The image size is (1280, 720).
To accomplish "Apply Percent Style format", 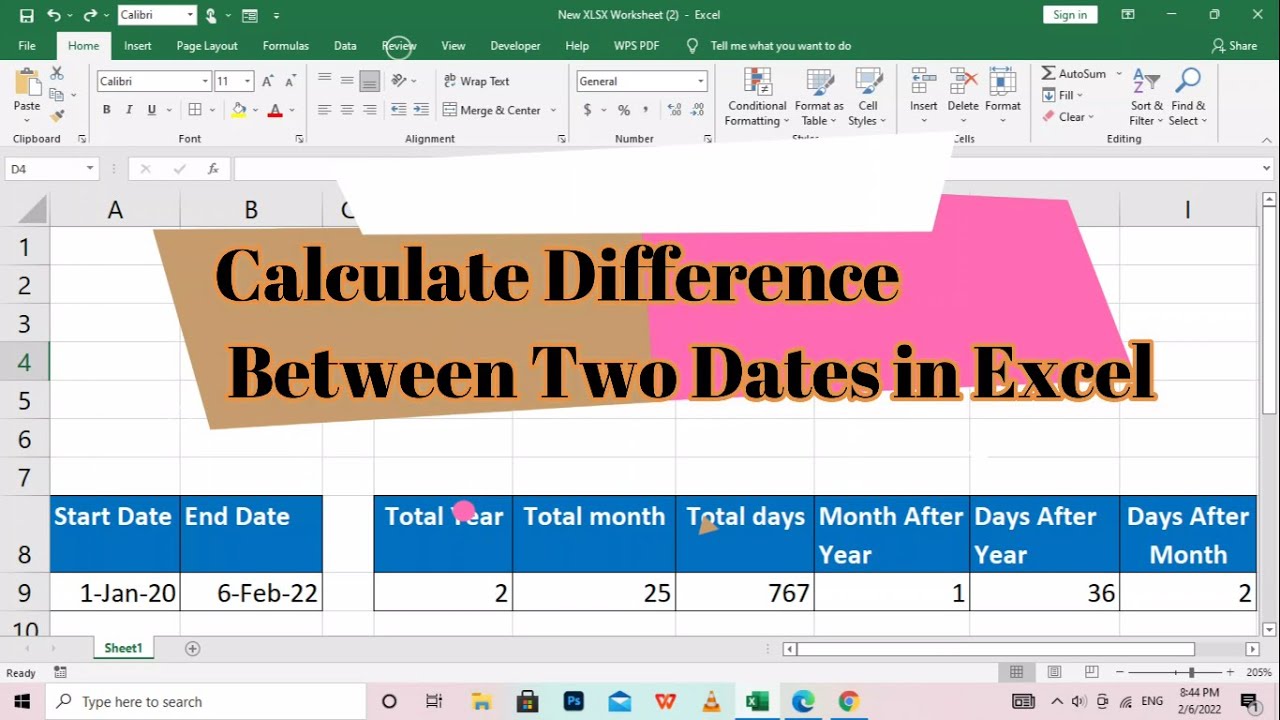I will [x=624, y=110].
